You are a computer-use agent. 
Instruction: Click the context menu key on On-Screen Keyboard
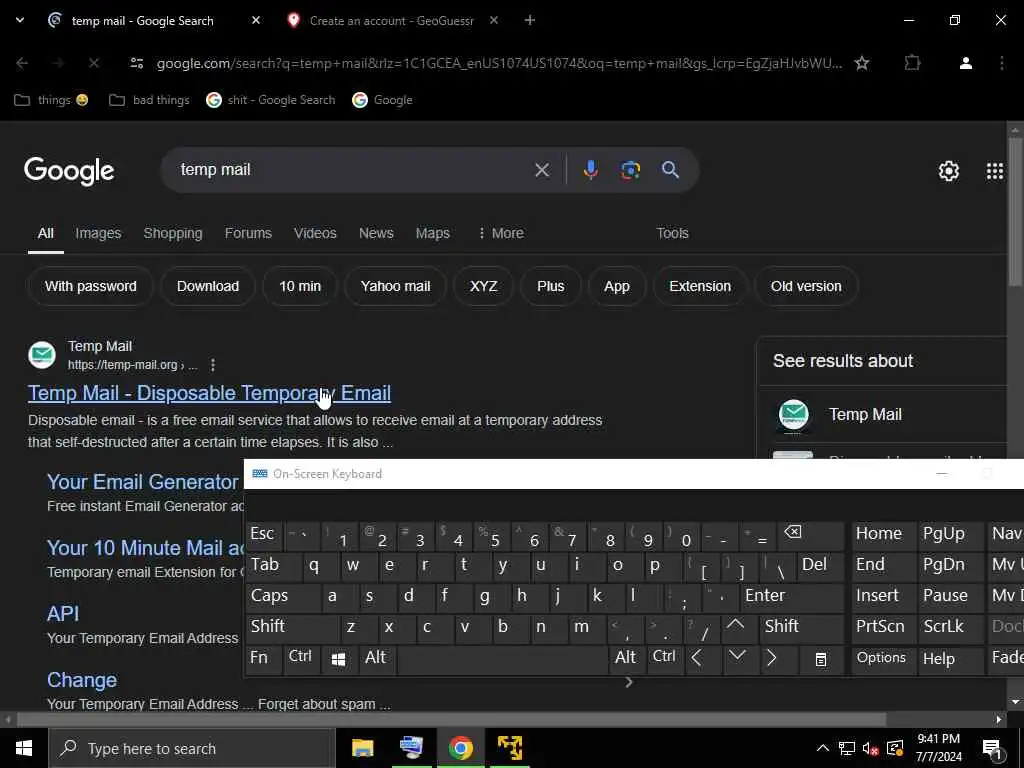821,659
